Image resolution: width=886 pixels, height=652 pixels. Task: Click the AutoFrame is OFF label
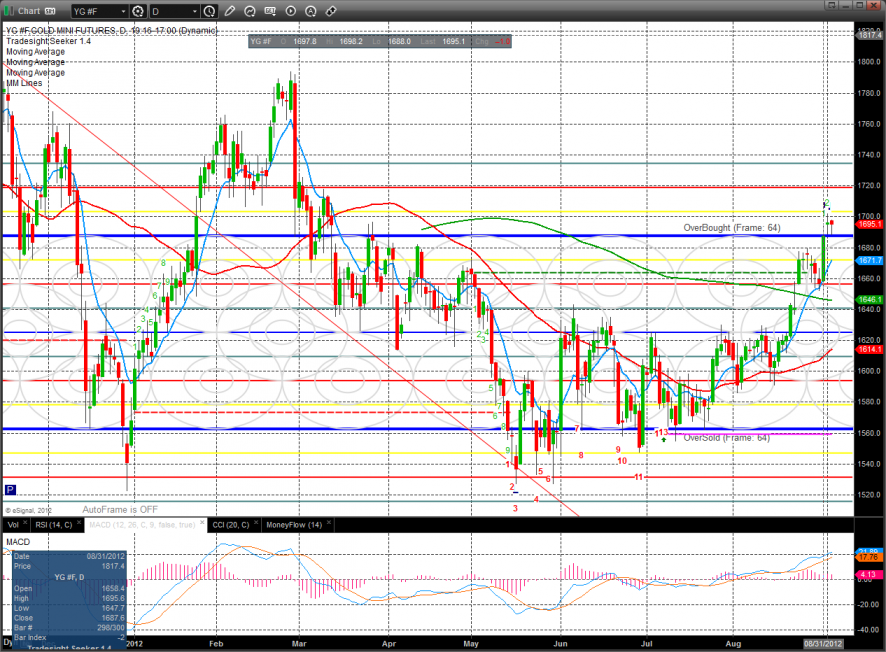(121, 508)
